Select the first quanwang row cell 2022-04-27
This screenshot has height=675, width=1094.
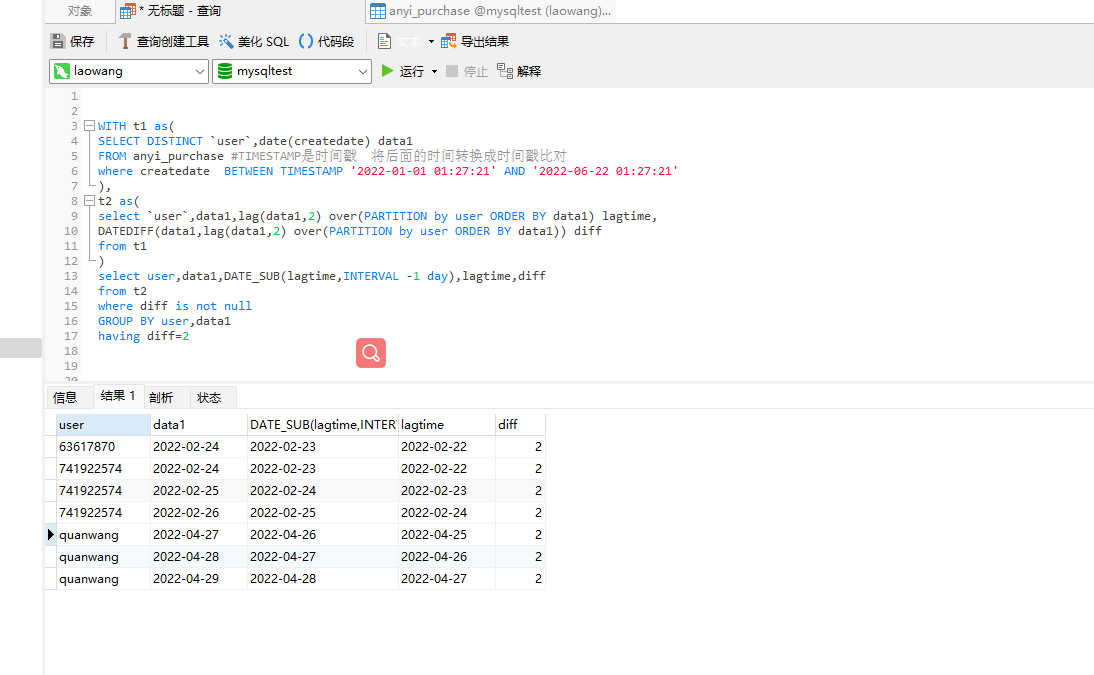tap(199, 535)
